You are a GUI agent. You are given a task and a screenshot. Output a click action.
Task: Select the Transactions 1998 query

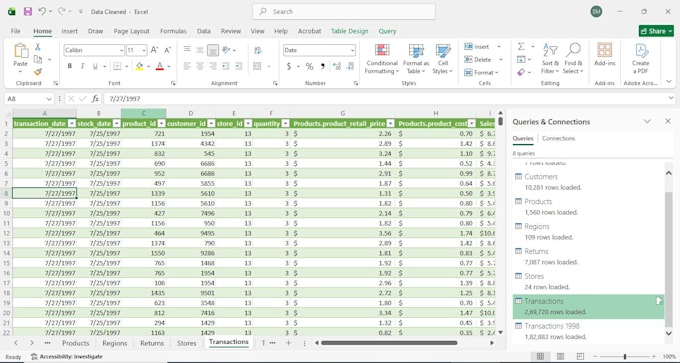coord(588,331)
